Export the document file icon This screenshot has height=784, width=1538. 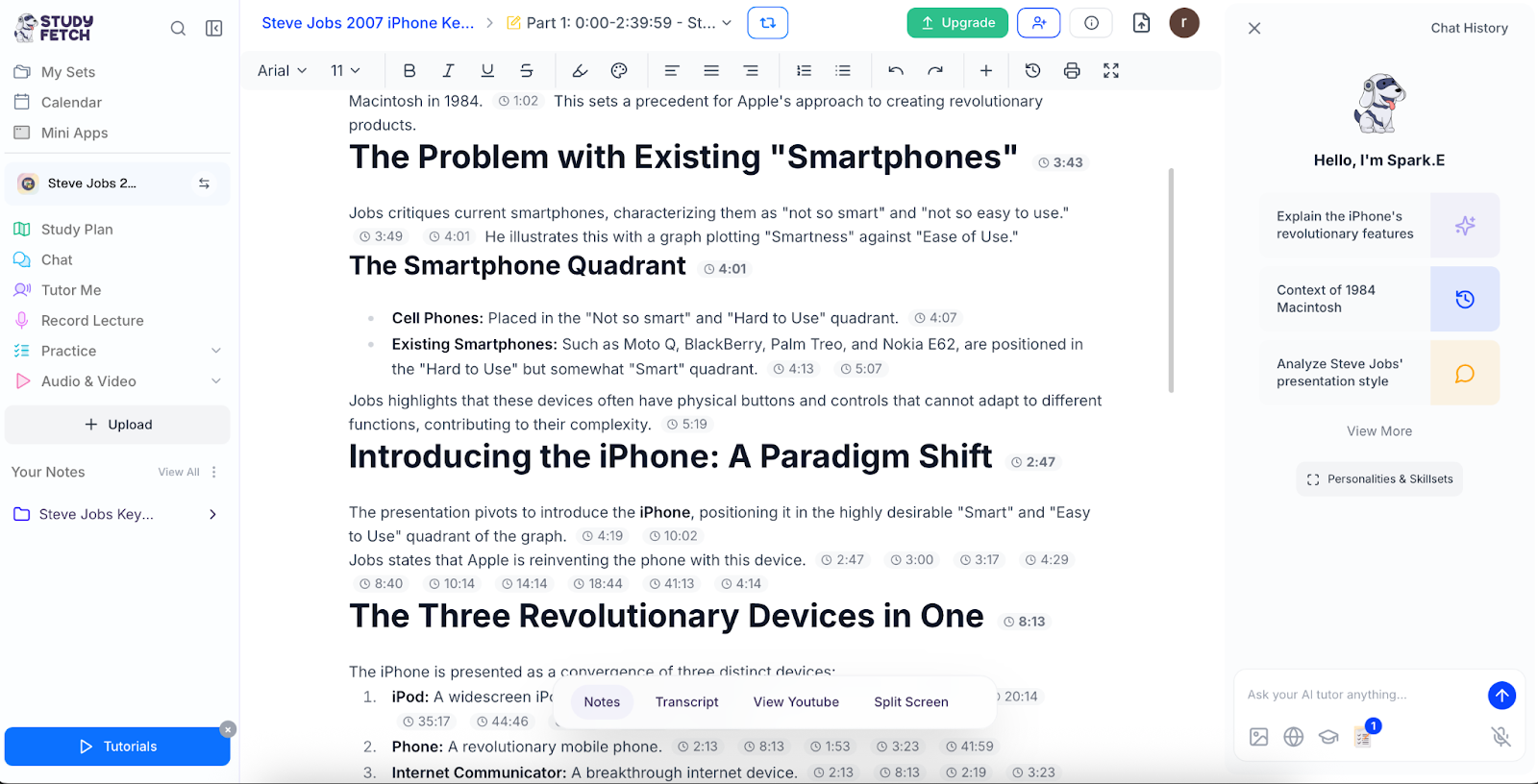pyautogui.click(x=1141, y=23)
